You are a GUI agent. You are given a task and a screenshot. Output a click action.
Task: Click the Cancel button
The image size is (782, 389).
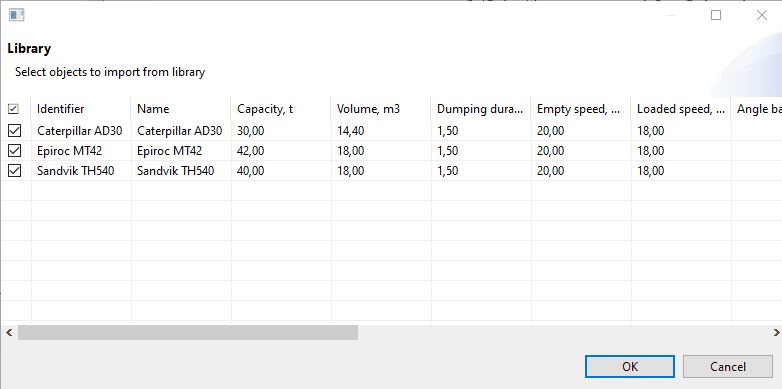click(728, 367)
